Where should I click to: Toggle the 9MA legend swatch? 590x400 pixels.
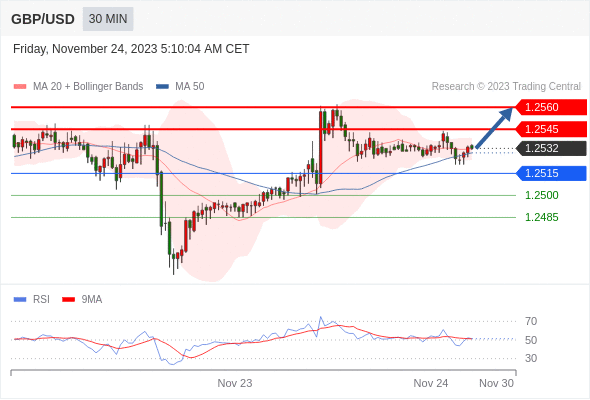tap(68, 300)
